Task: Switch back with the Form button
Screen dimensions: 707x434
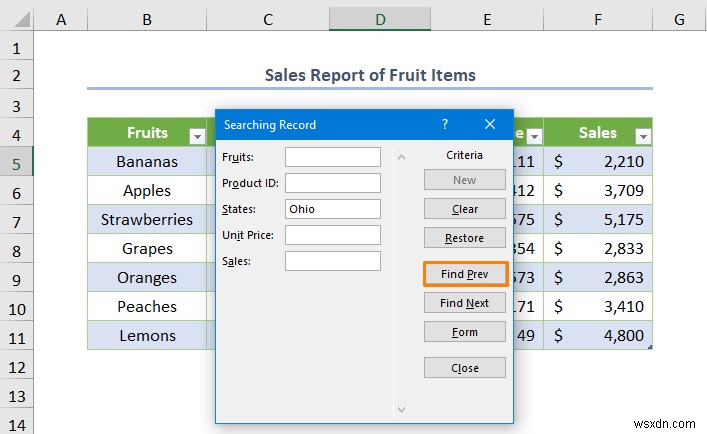Action: coord(465,332)
